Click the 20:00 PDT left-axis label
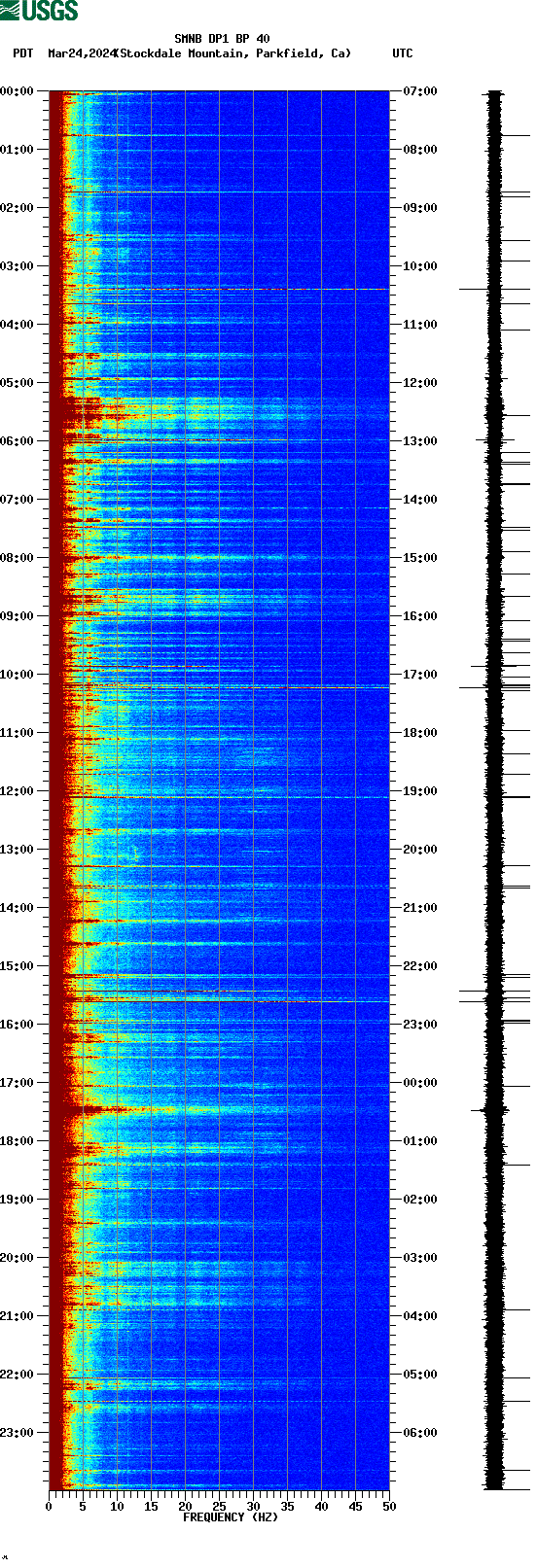Screen dimensions: 537x1568 tap(17, 1258)
